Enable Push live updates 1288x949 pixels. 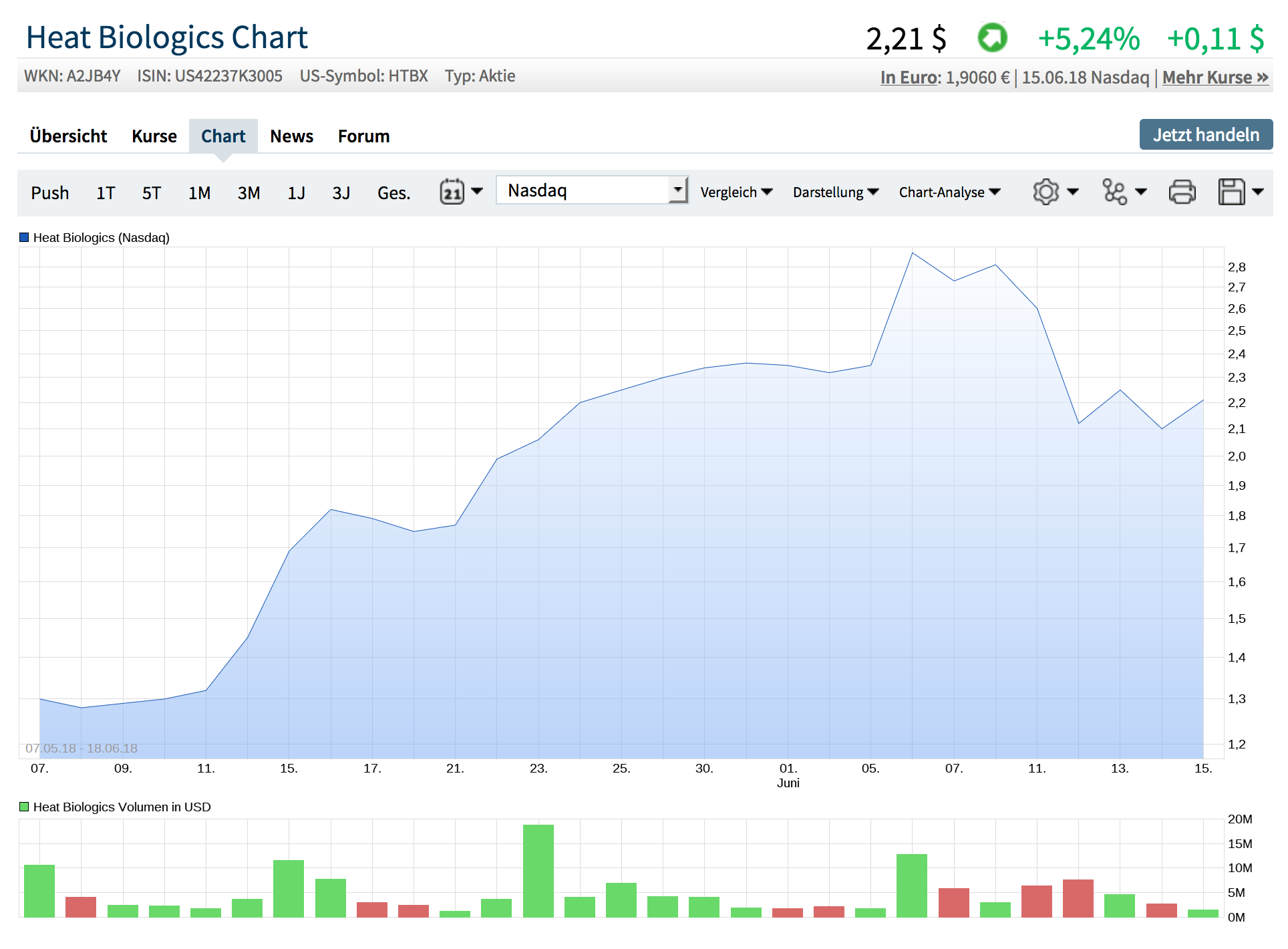click(49, 193)
